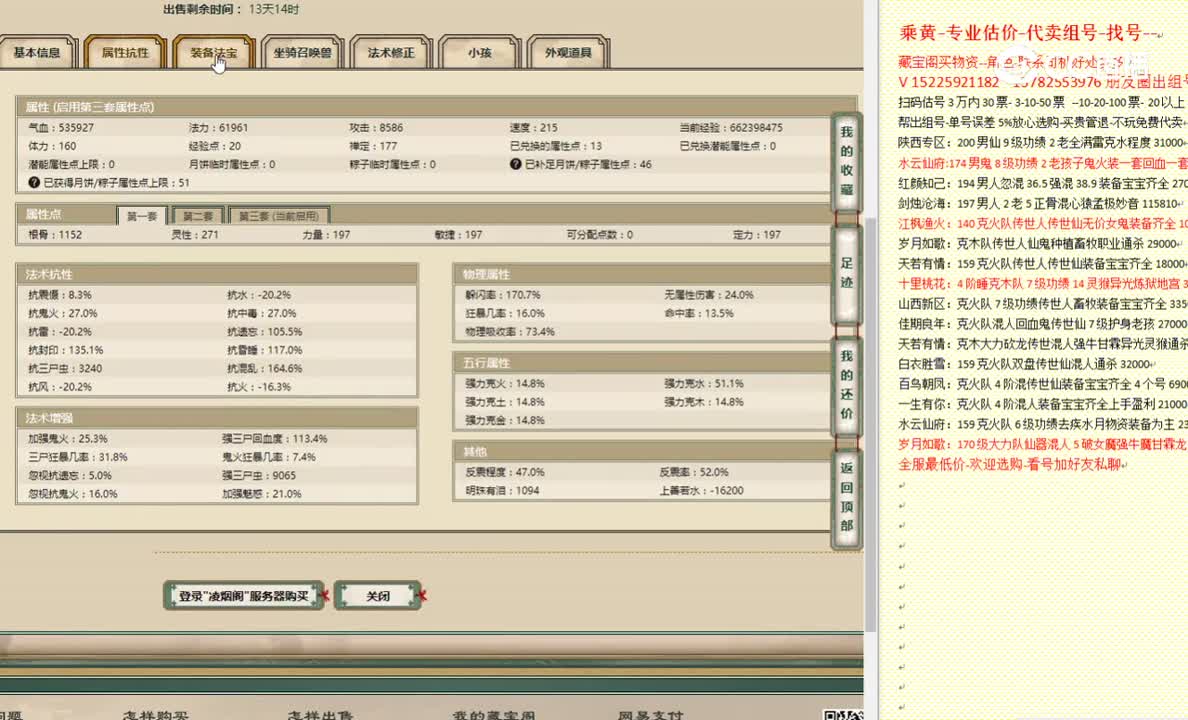Select the 坐骑召唤兽 tab

click(x=302, y=52)
